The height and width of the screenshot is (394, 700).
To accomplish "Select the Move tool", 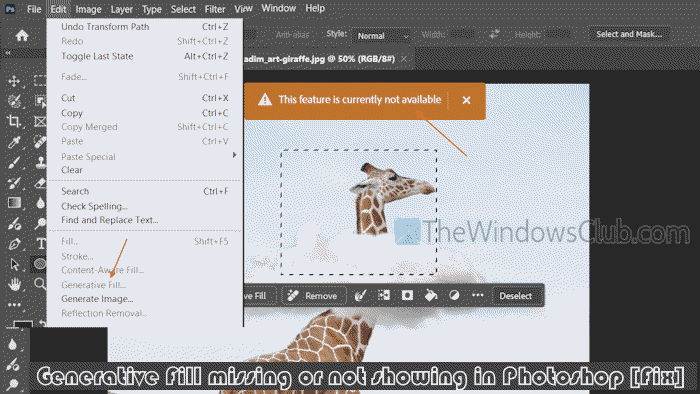I will pos(14,81).
